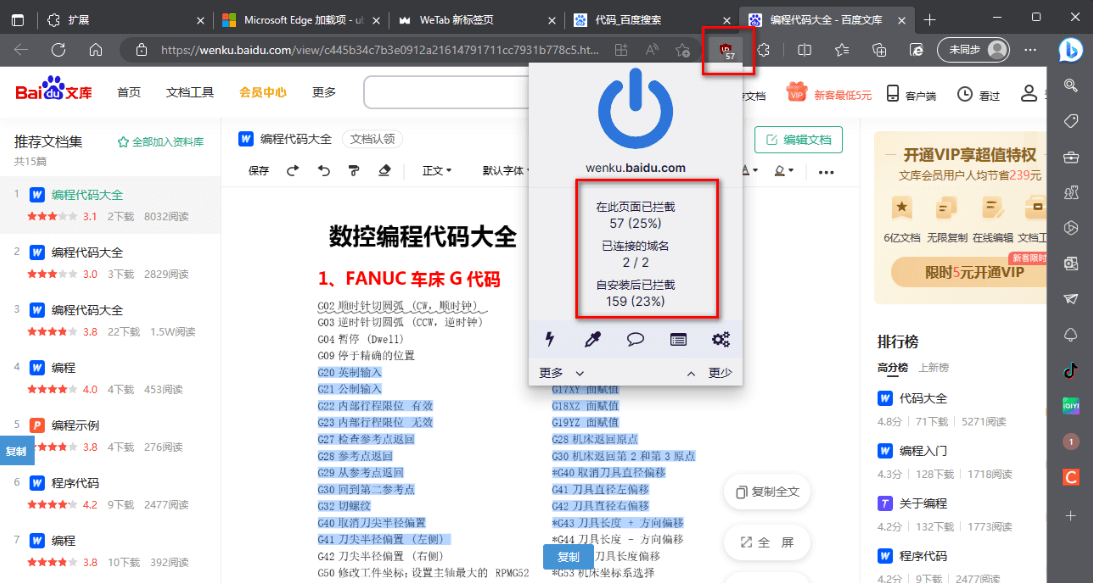The image size is (1093, 583).
Task: Go to the browser home page
Action: pos(95,50)
